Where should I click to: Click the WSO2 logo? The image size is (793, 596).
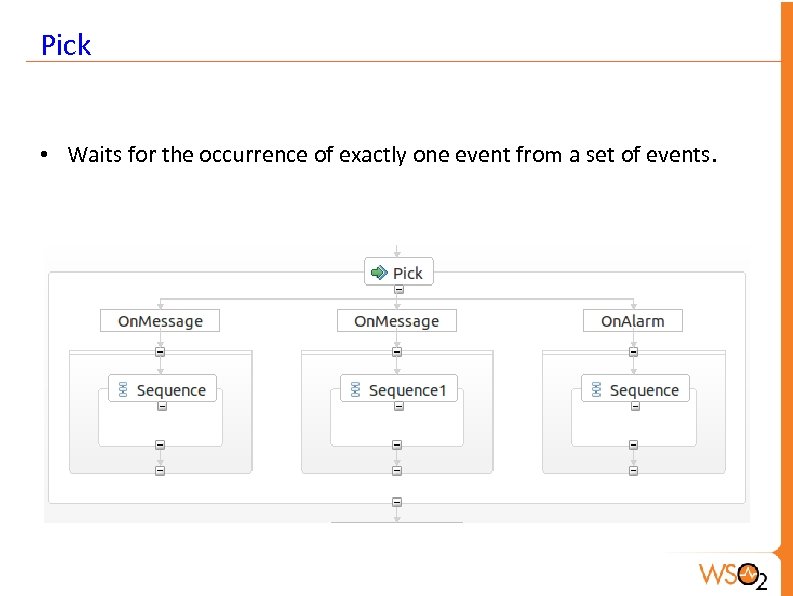tap(733, 574)
